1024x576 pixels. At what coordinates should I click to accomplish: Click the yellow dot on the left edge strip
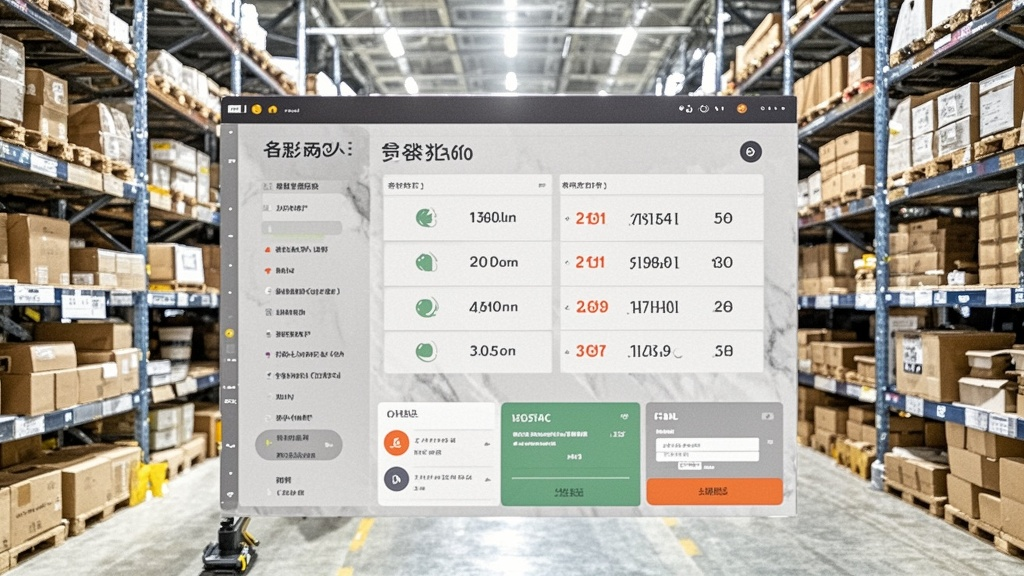point(229,333)
